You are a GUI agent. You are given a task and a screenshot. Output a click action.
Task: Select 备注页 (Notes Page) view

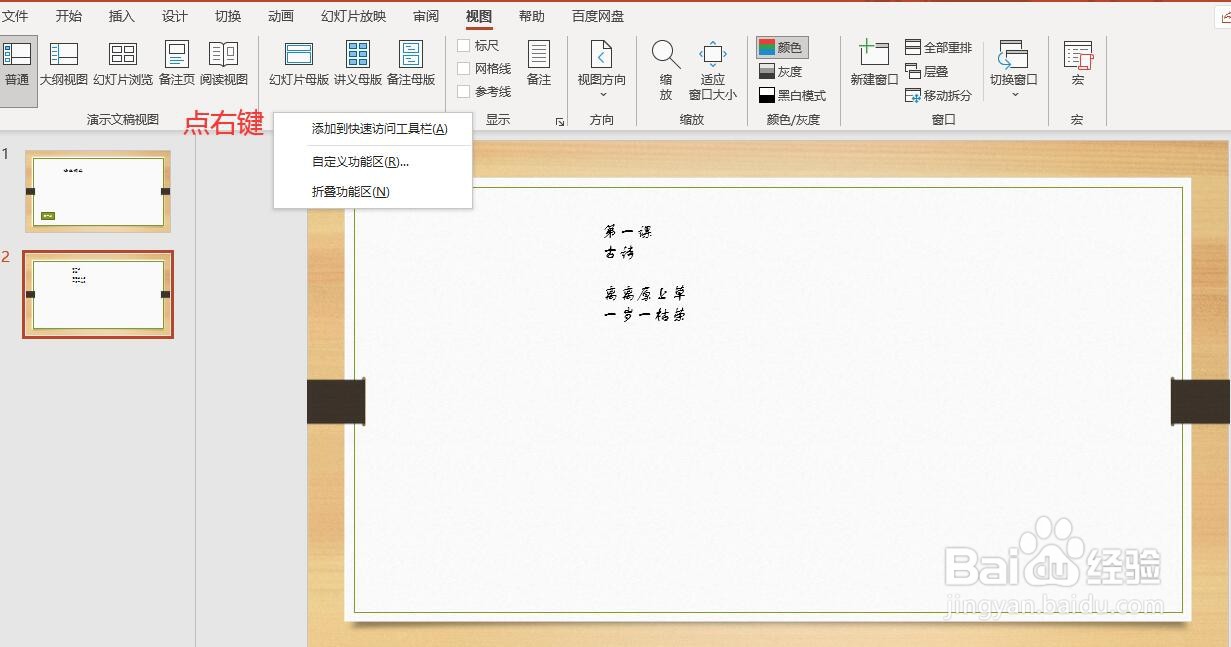click(176, 63)
